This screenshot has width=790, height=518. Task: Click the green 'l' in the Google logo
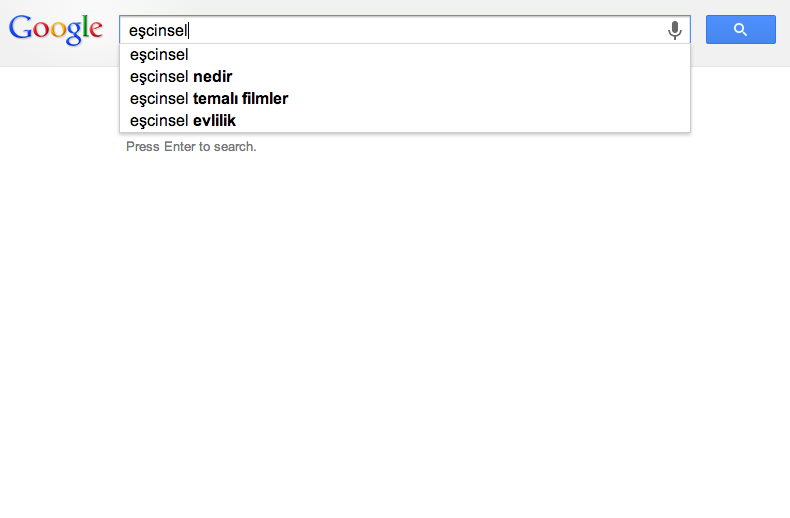click(x=87, y=27)
